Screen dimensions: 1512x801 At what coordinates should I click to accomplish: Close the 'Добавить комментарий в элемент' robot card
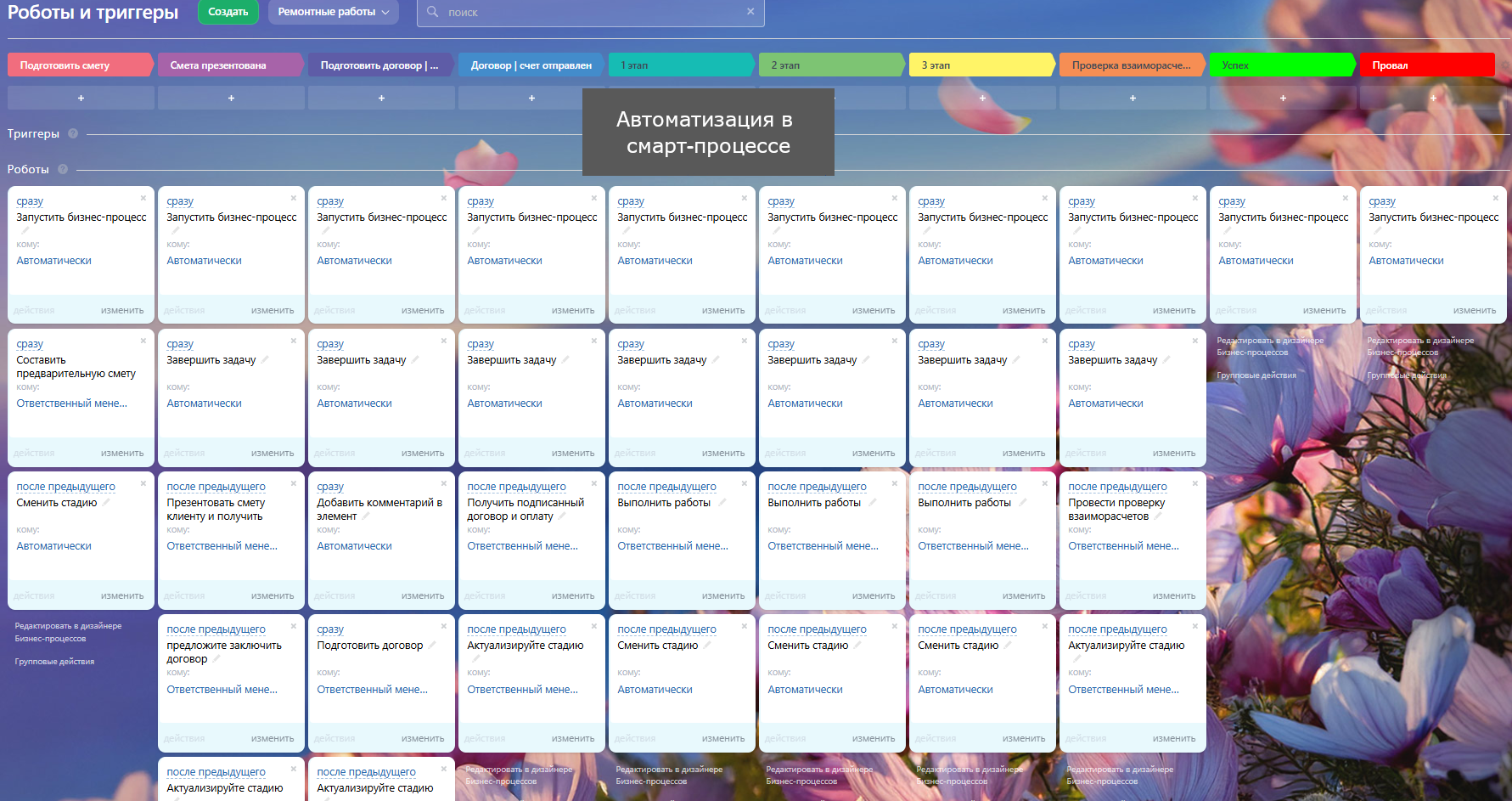pos(444,483)
